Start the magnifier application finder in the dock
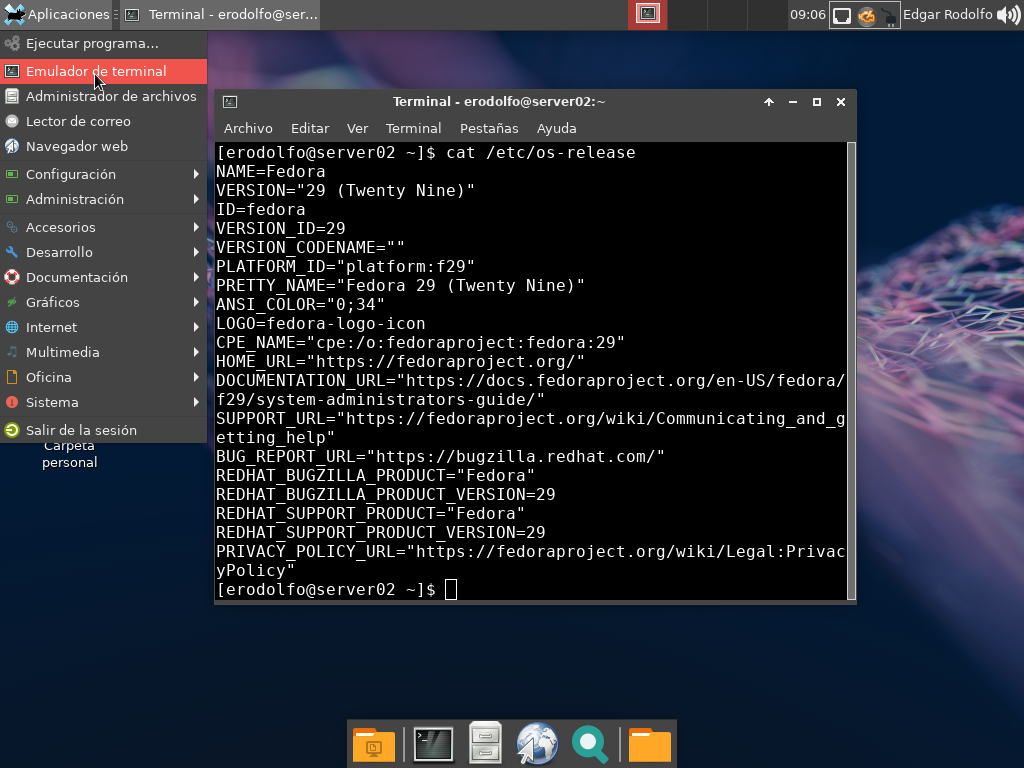Viewport: 1024px width, 768px height. [589, 744]
